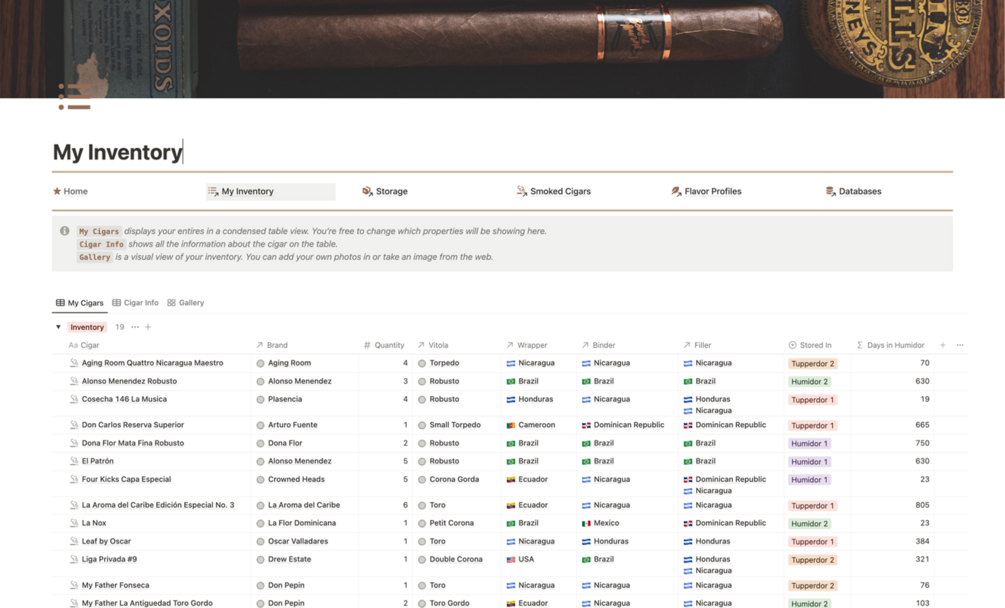Open the Aging Room brand relation
The image size is (1005, 608).
283,363
